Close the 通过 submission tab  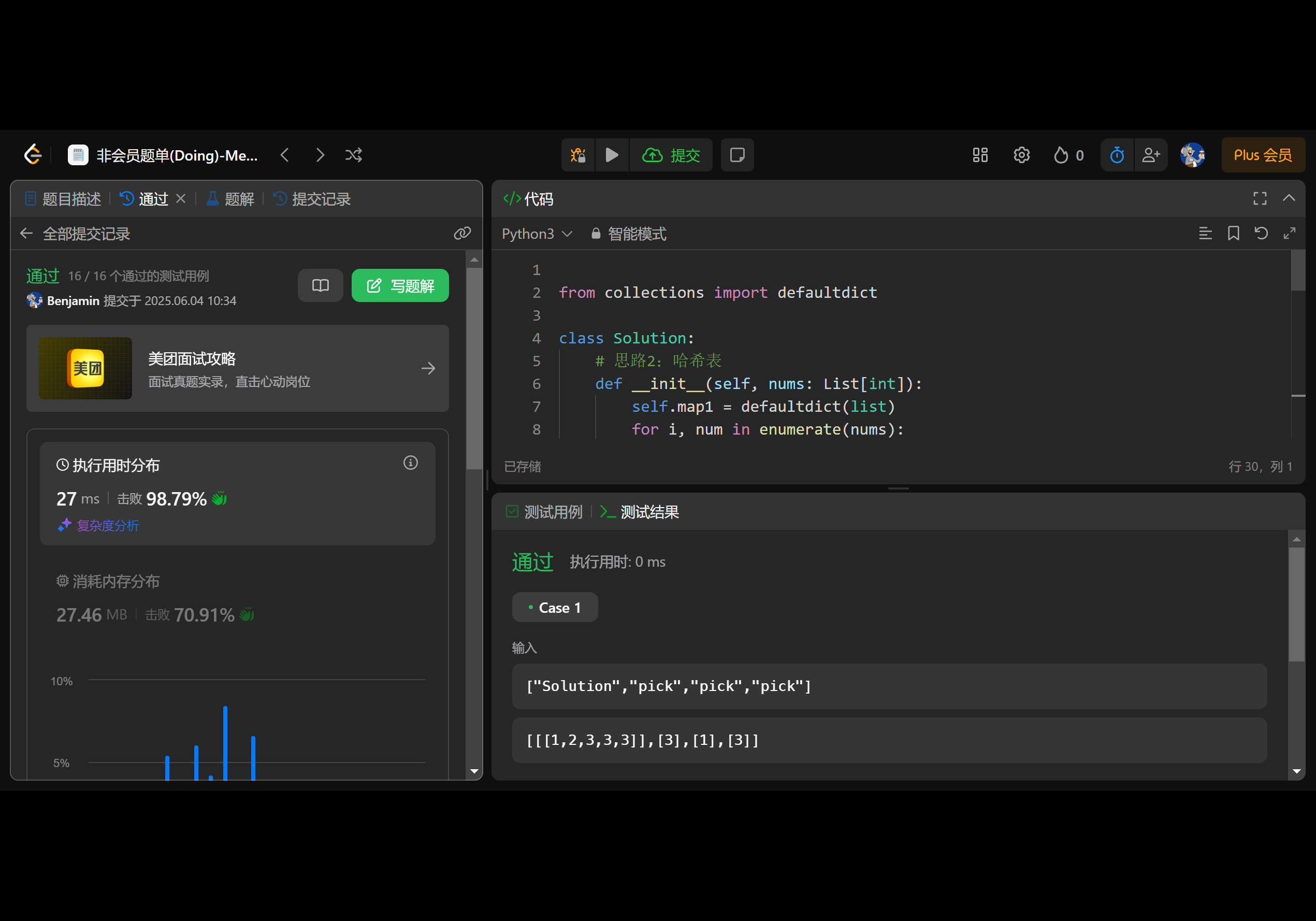[181, 198]
